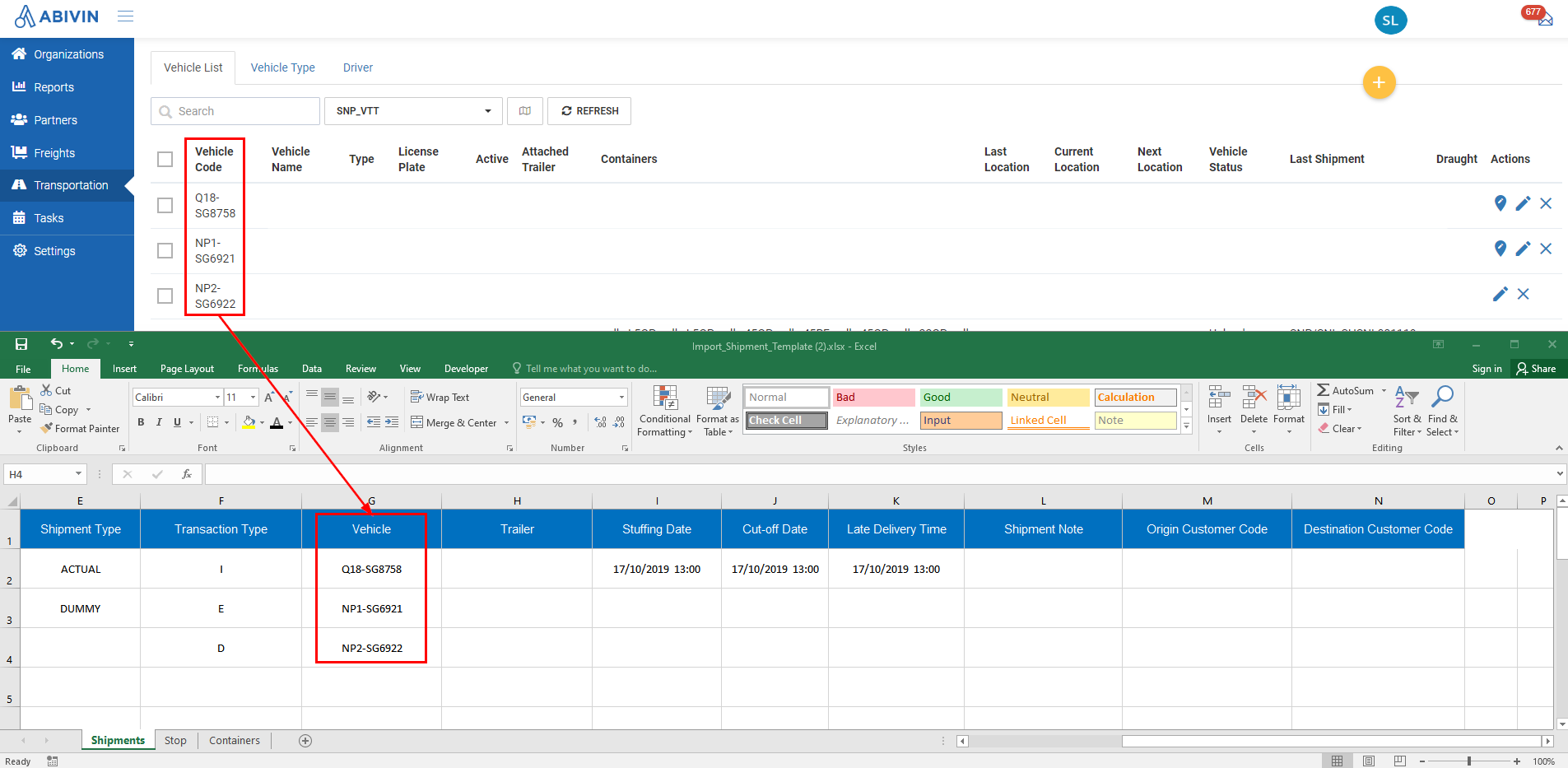Delete vehicle Q18-SG8758 X icon
The width and height of the screenshot is (1568, 768).
(x=1546, y=203)
